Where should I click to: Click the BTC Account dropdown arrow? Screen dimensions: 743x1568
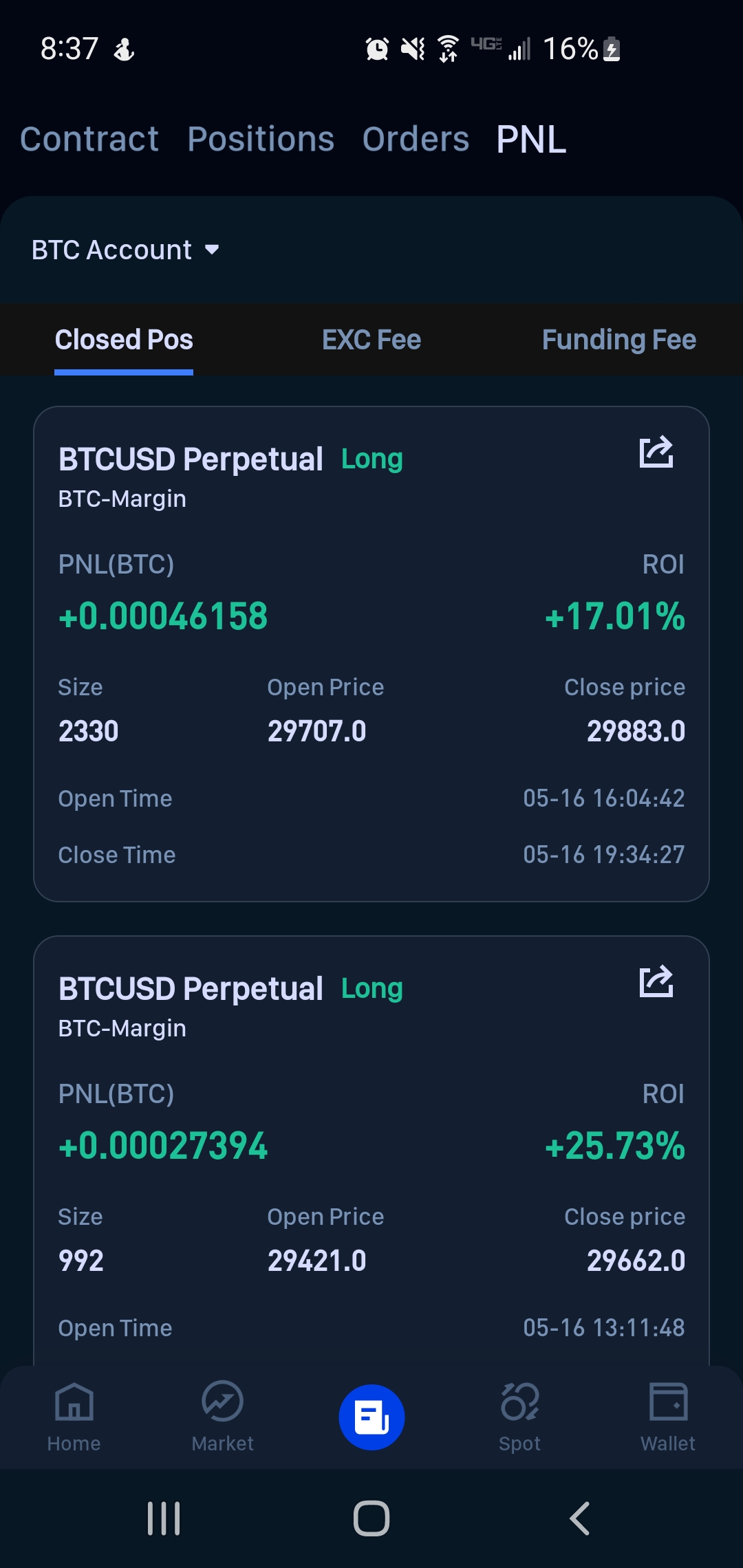[212, 250]
